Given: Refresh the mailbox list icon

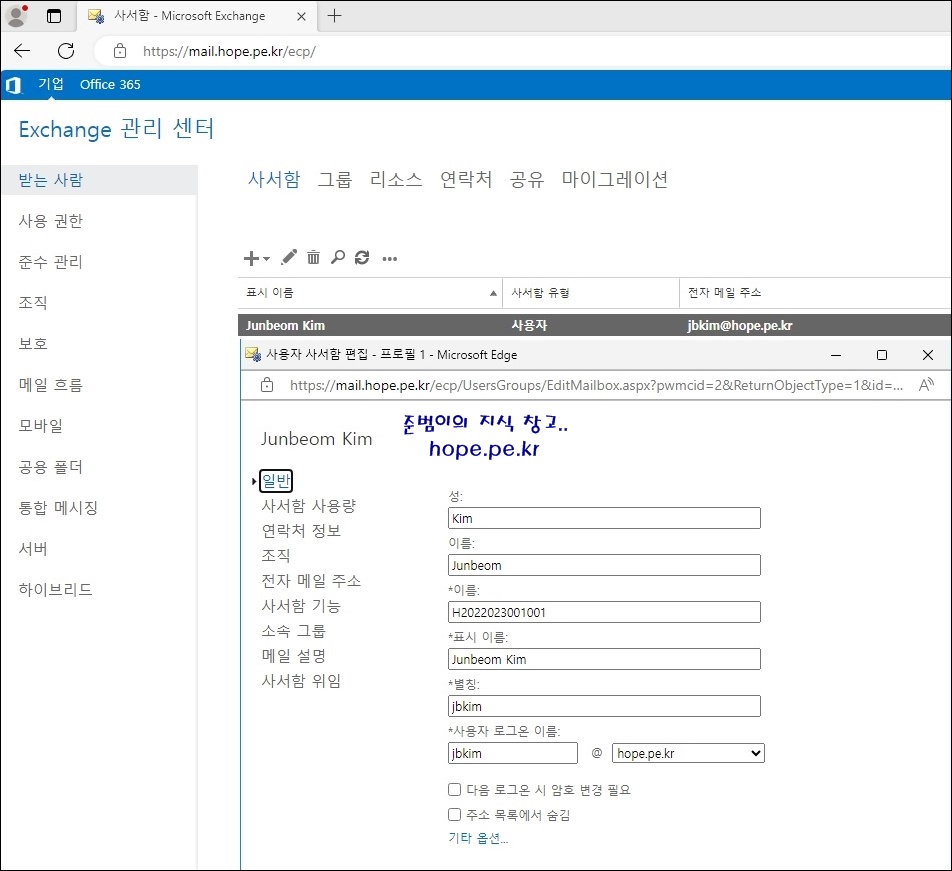Looking at the screenshot, I should (362, 258).
